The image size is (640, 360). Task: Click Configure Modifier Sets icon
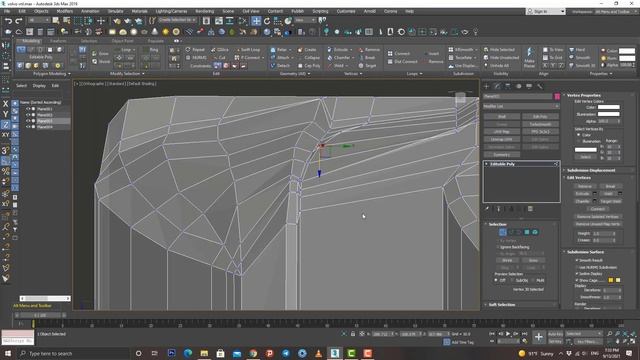(530, 209)
